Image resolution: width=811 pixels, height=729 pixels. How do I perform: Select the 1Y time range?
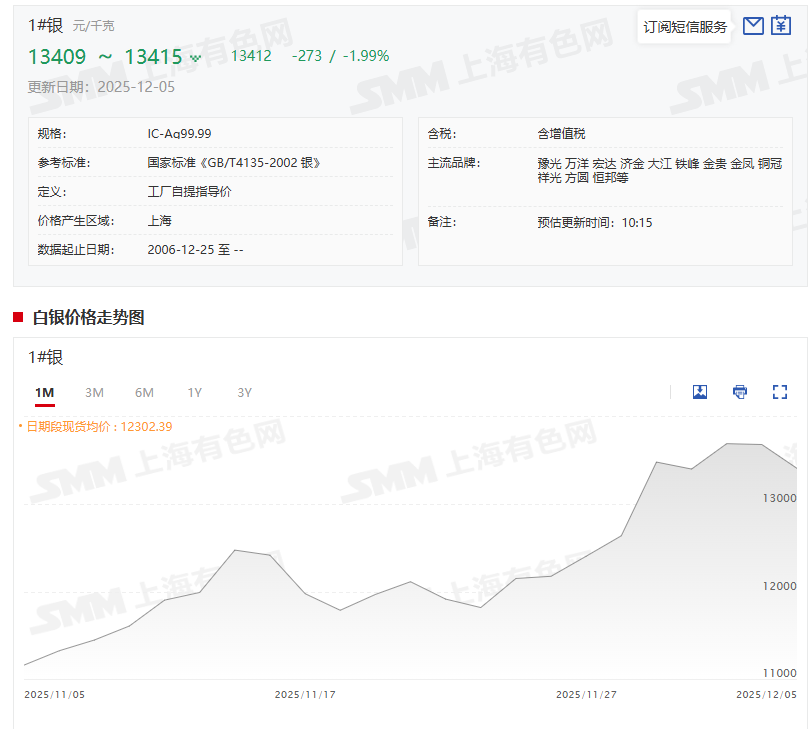coord(193,392)
